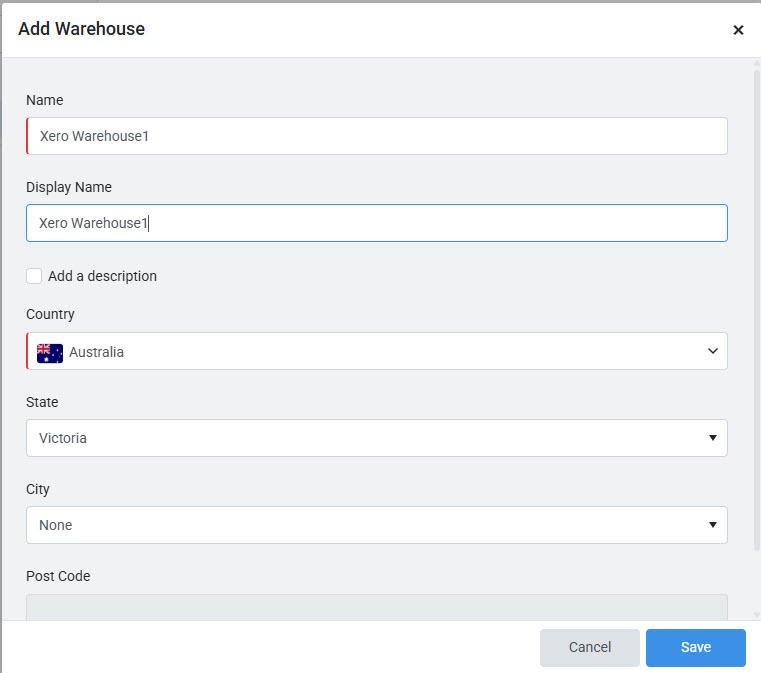
Task: Save the new warehouse
Action: click(x=695, y=647)
